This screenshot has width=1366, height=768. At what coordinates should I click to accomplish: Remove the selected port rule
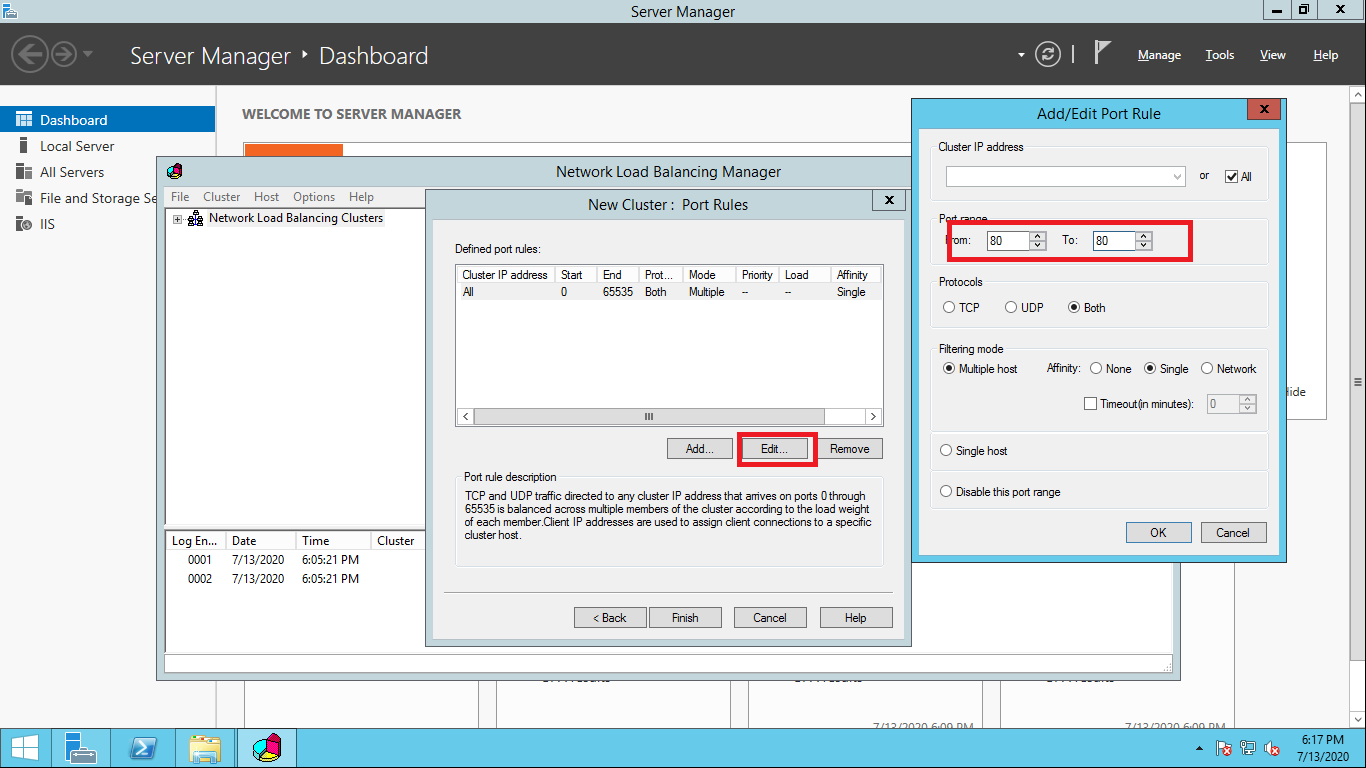click(850, 449)
